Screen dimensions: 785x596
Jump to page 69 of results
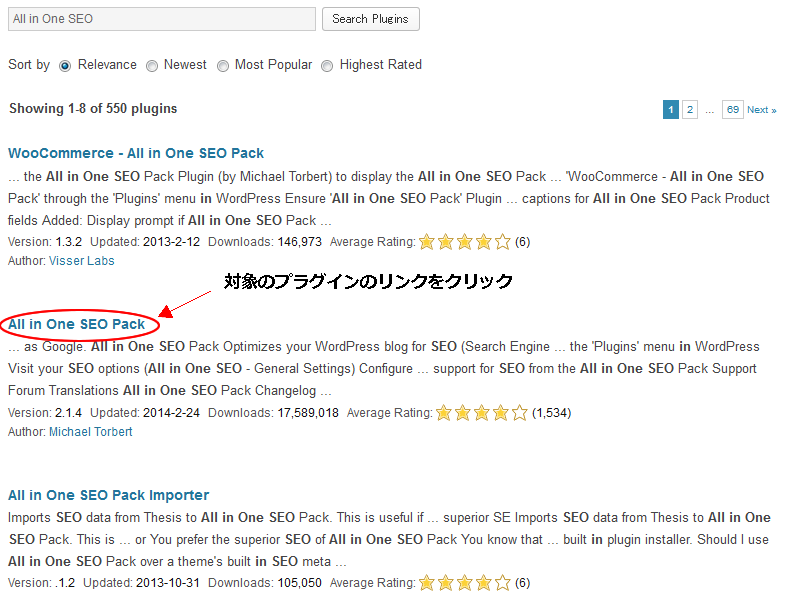(733, 110)
